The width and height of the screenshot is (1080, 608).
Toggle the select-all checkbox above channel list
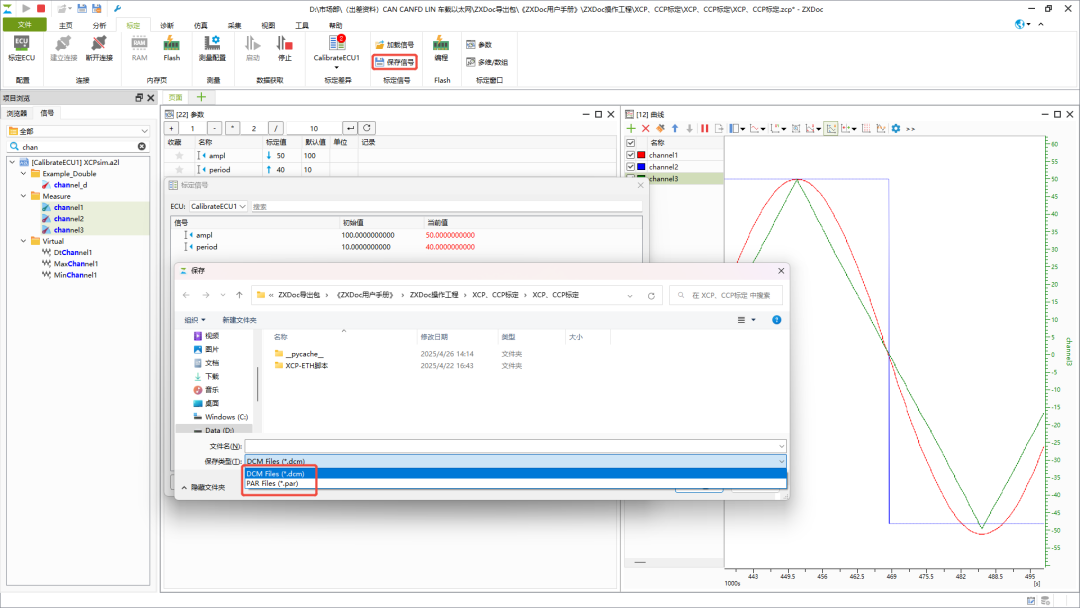pos(630,143)
